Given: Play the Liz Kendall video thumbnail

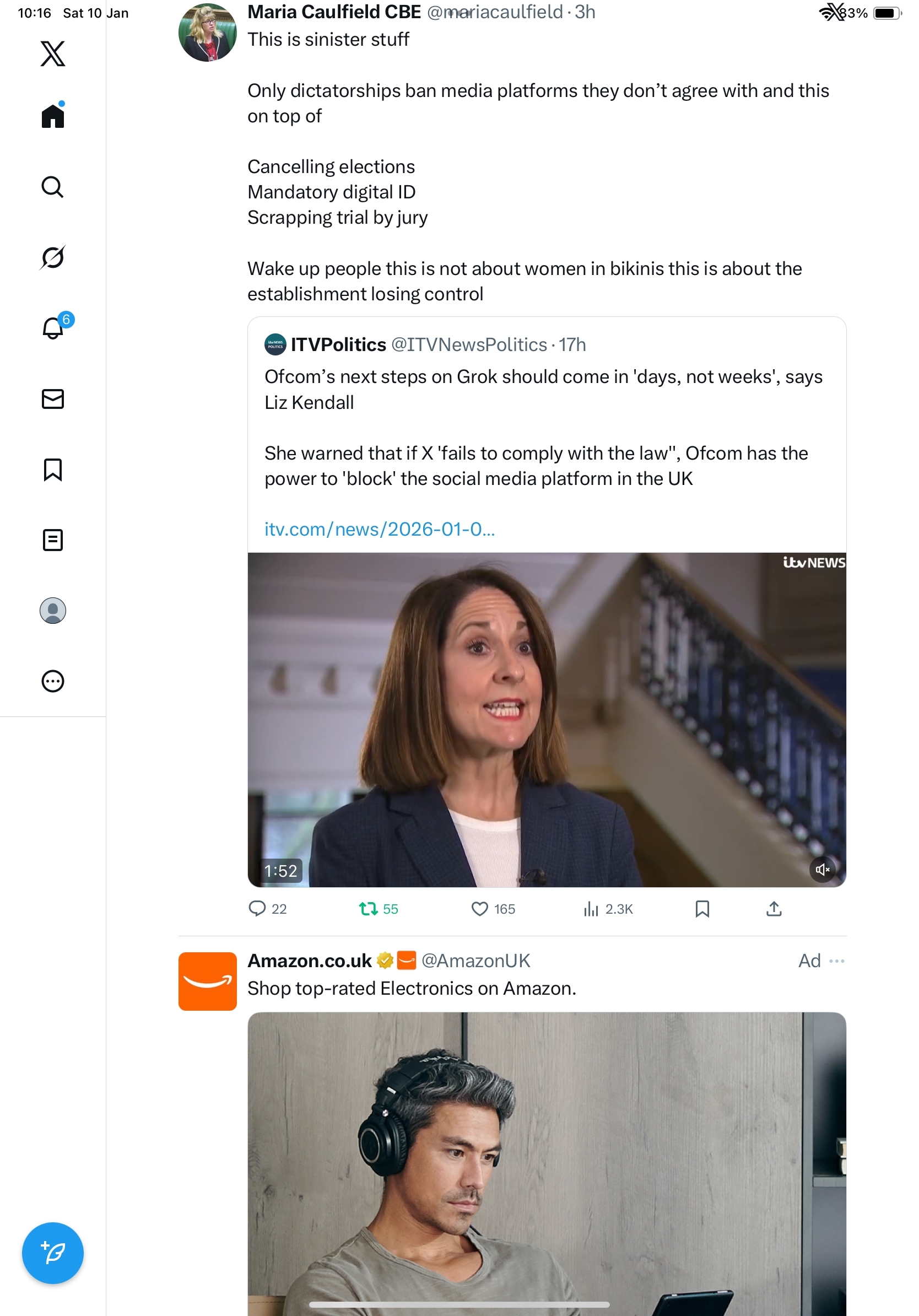Looking at the screenshot, I should pos(547,719).
